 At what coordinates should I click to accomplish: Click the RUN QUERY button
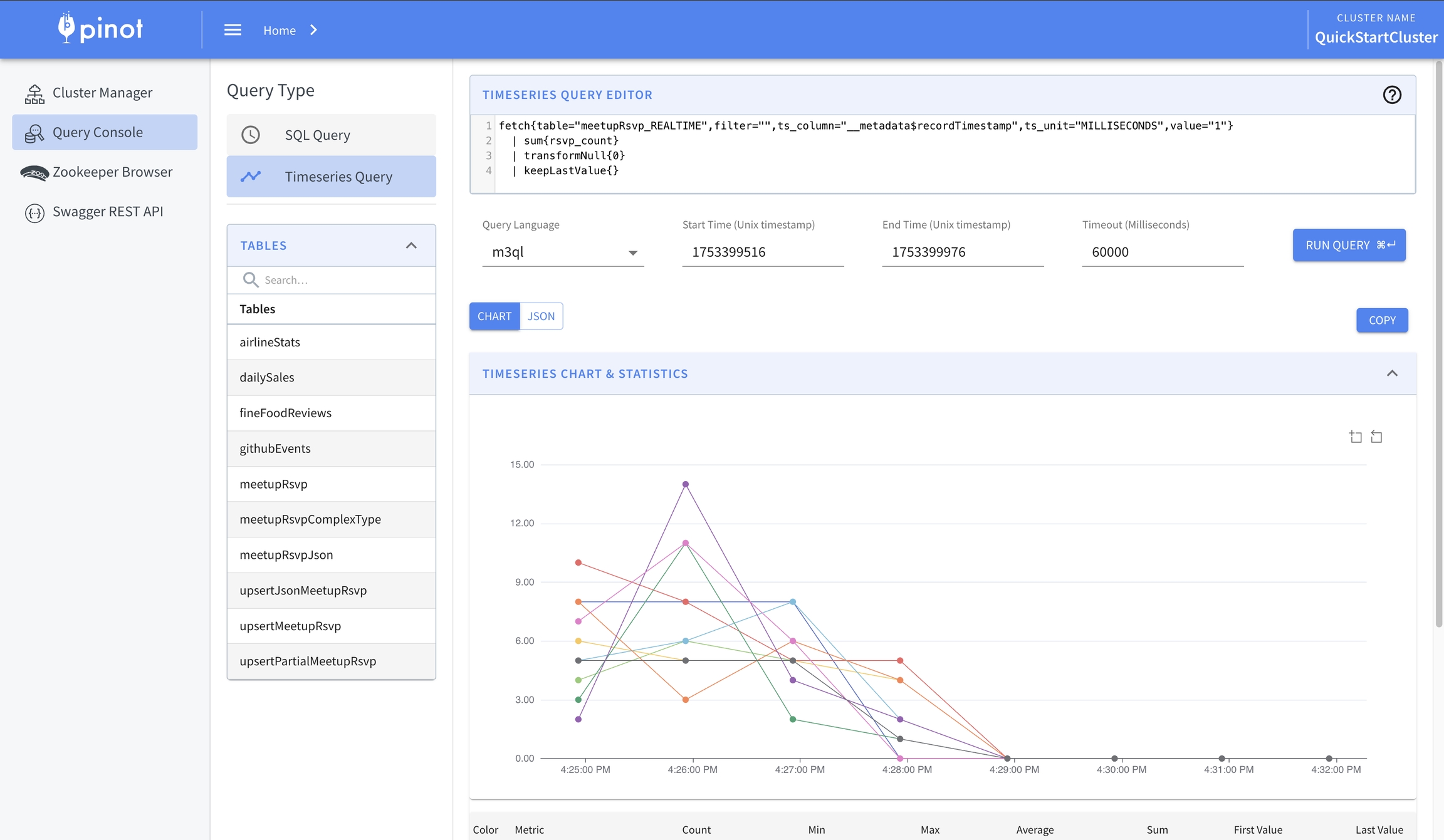click(1349, 246)
